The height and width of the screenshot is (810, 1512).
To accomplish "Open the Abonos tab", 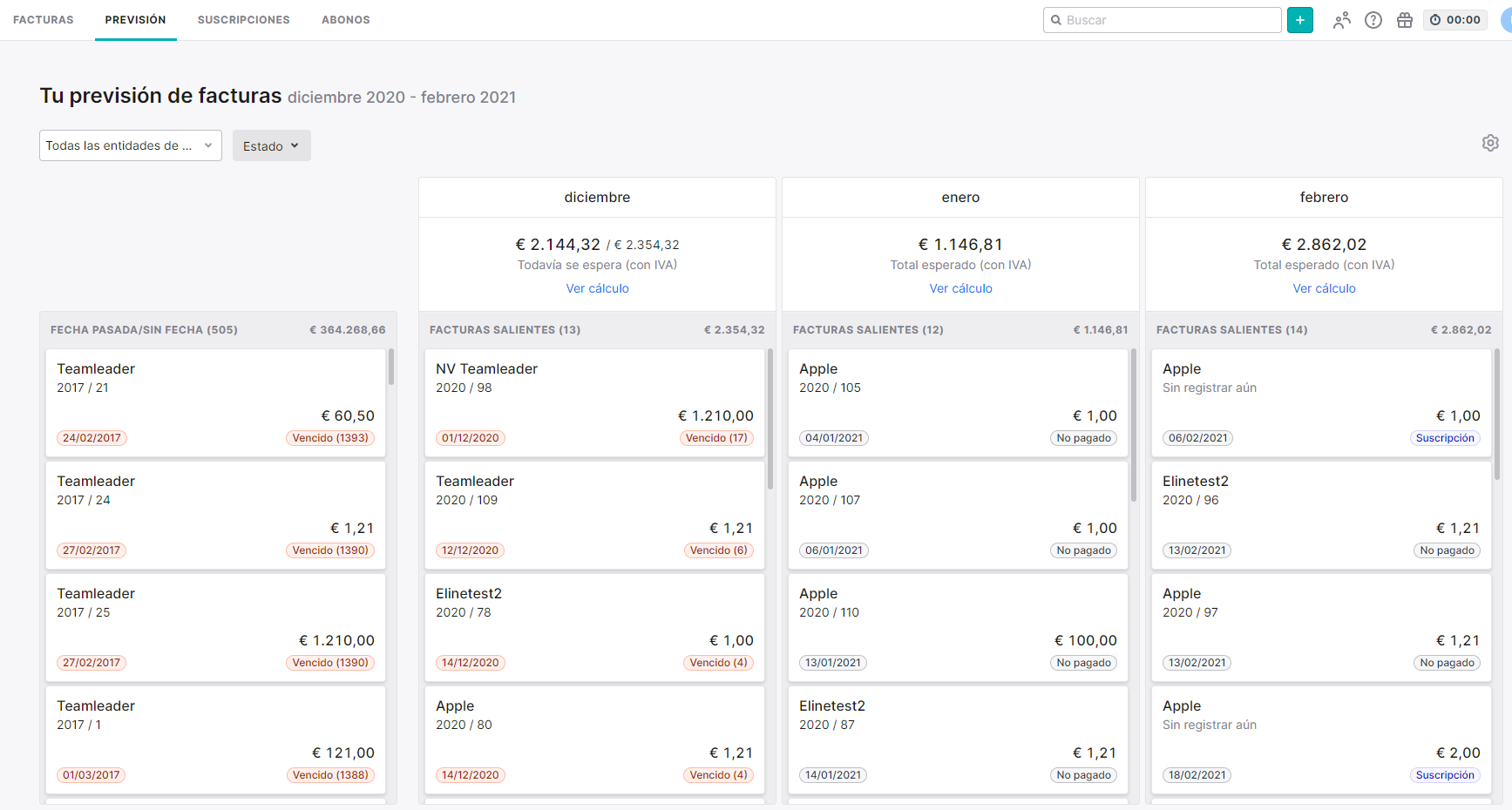I will (x=346, y=20).
